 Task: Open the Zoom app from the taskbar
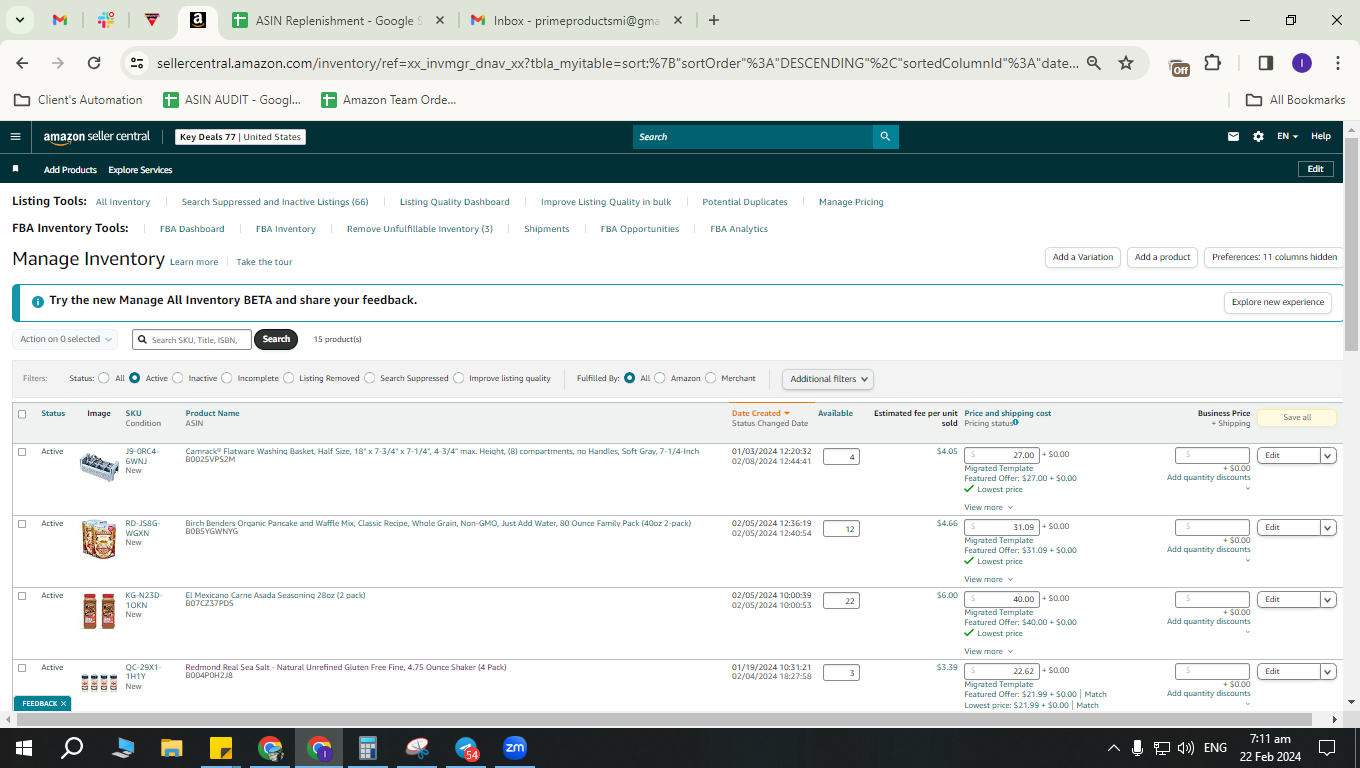pyautogui.click(x=515, y=748)
